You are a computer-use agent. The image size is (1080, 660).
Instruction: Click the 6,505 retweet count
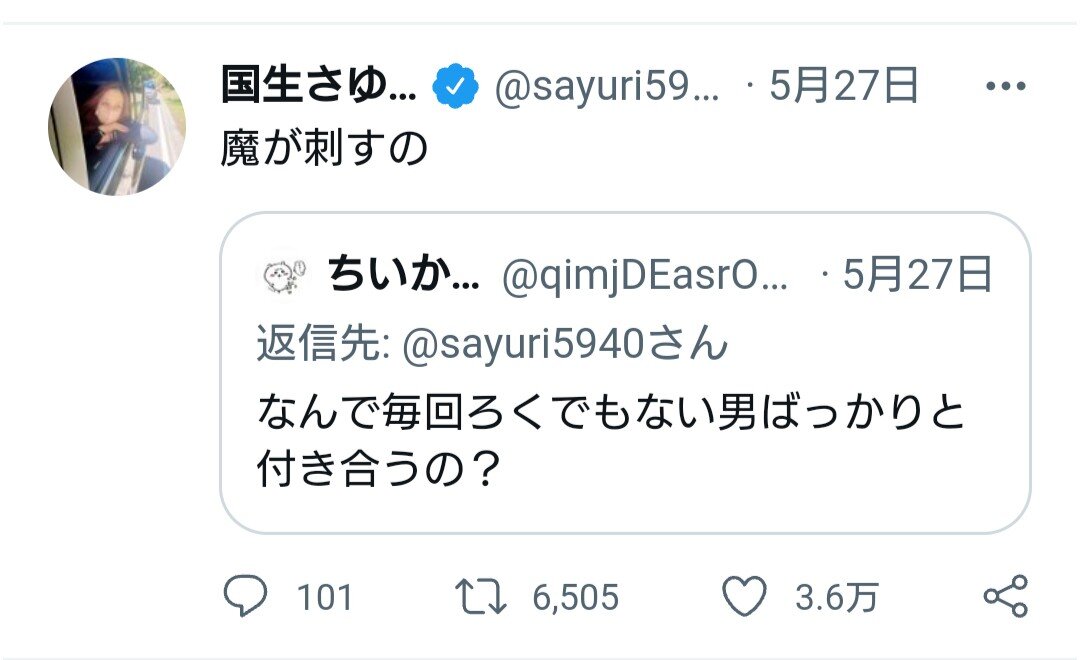pyautogui.click(x=575, y=599)
